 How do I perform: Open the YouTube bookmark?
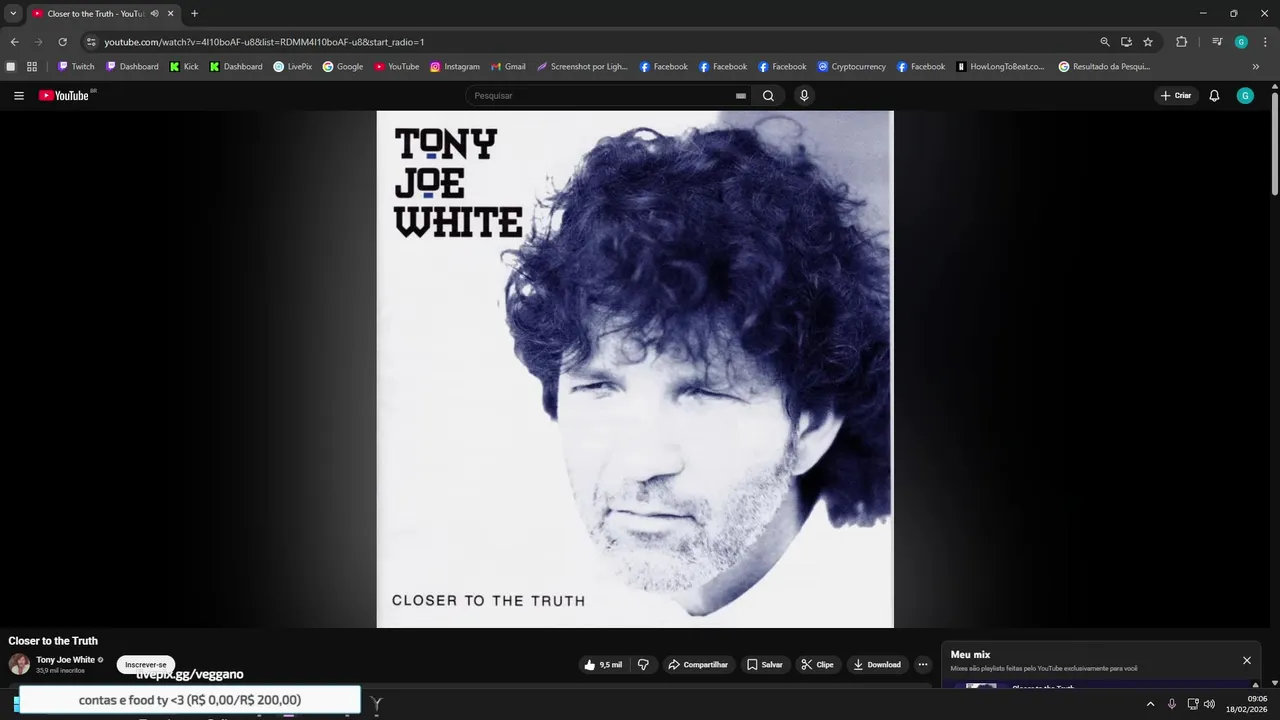coord(397,67)
